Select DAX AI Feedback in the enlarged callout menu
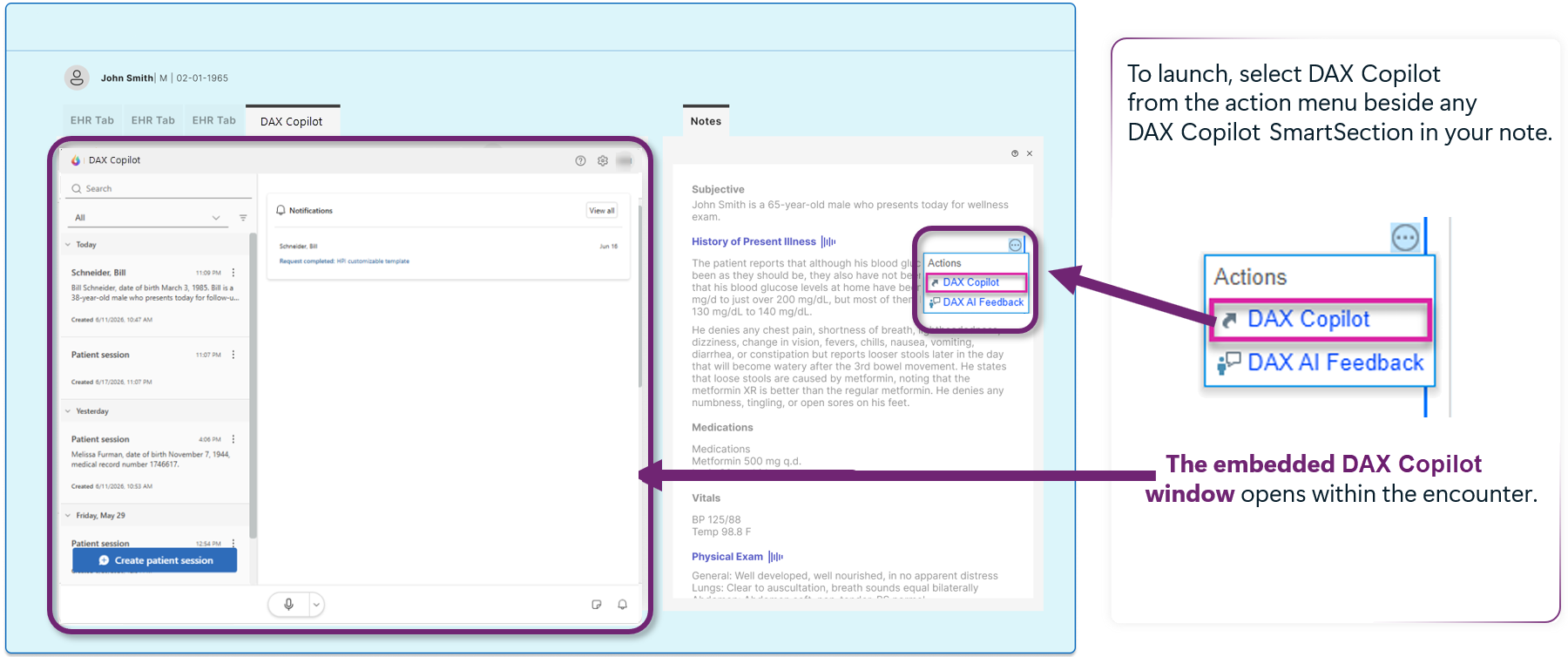The width and height of the screenshot is (1568, 657). 1320,362
